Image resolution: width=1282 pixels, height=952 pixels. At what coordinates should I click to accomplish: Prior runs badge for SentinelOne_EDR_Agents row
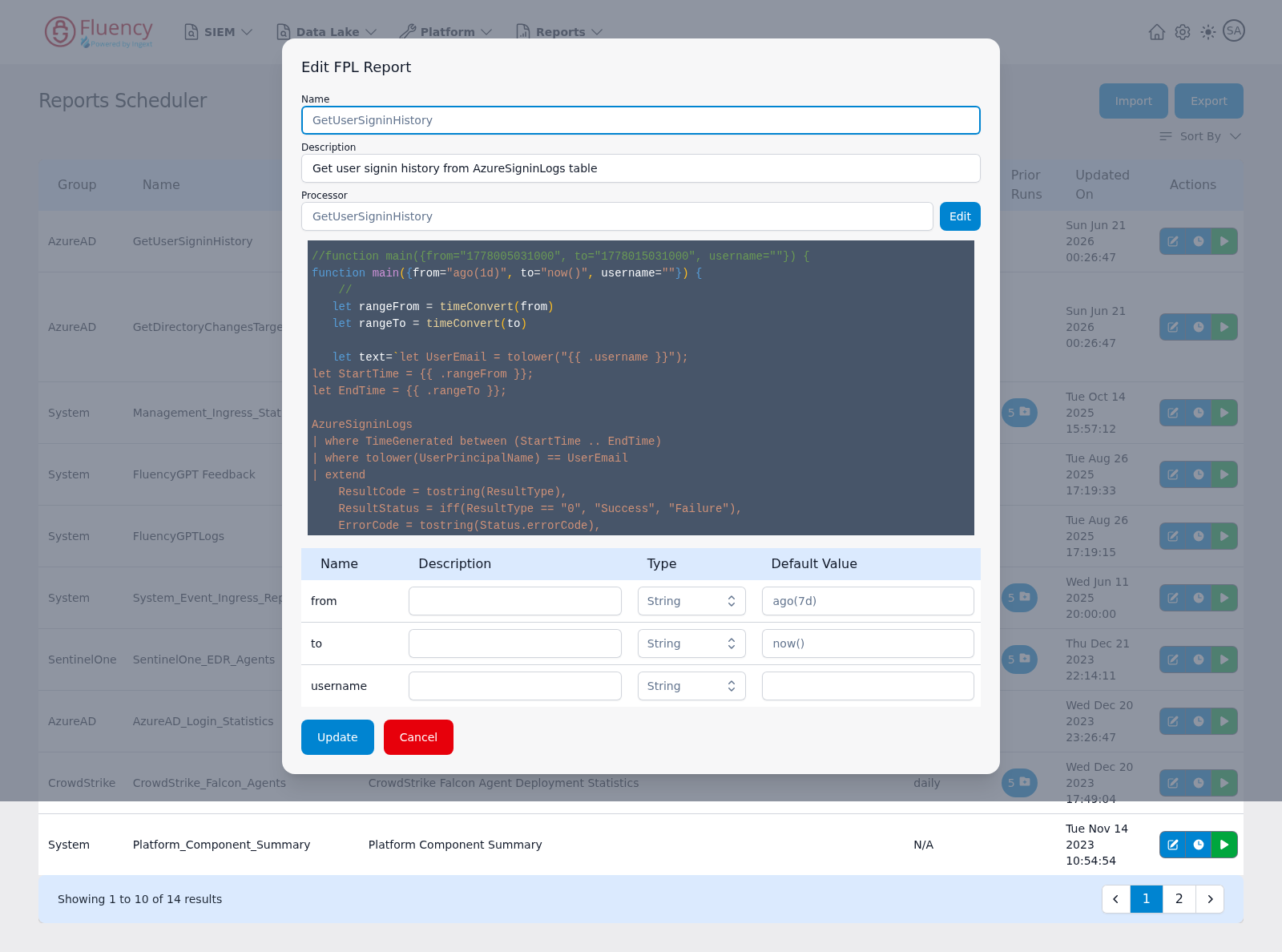pos(1019,660)
